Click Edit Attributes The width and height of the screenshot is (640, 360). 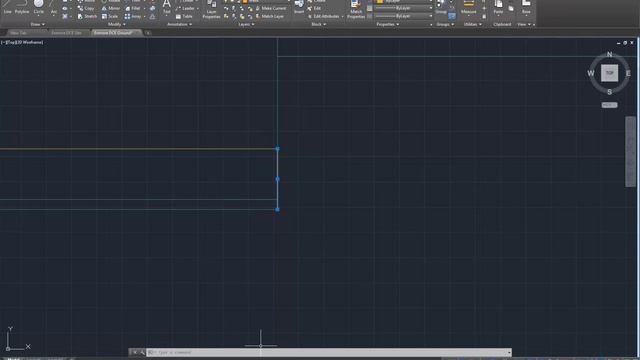pyautogui.click(x=324, y=16)
